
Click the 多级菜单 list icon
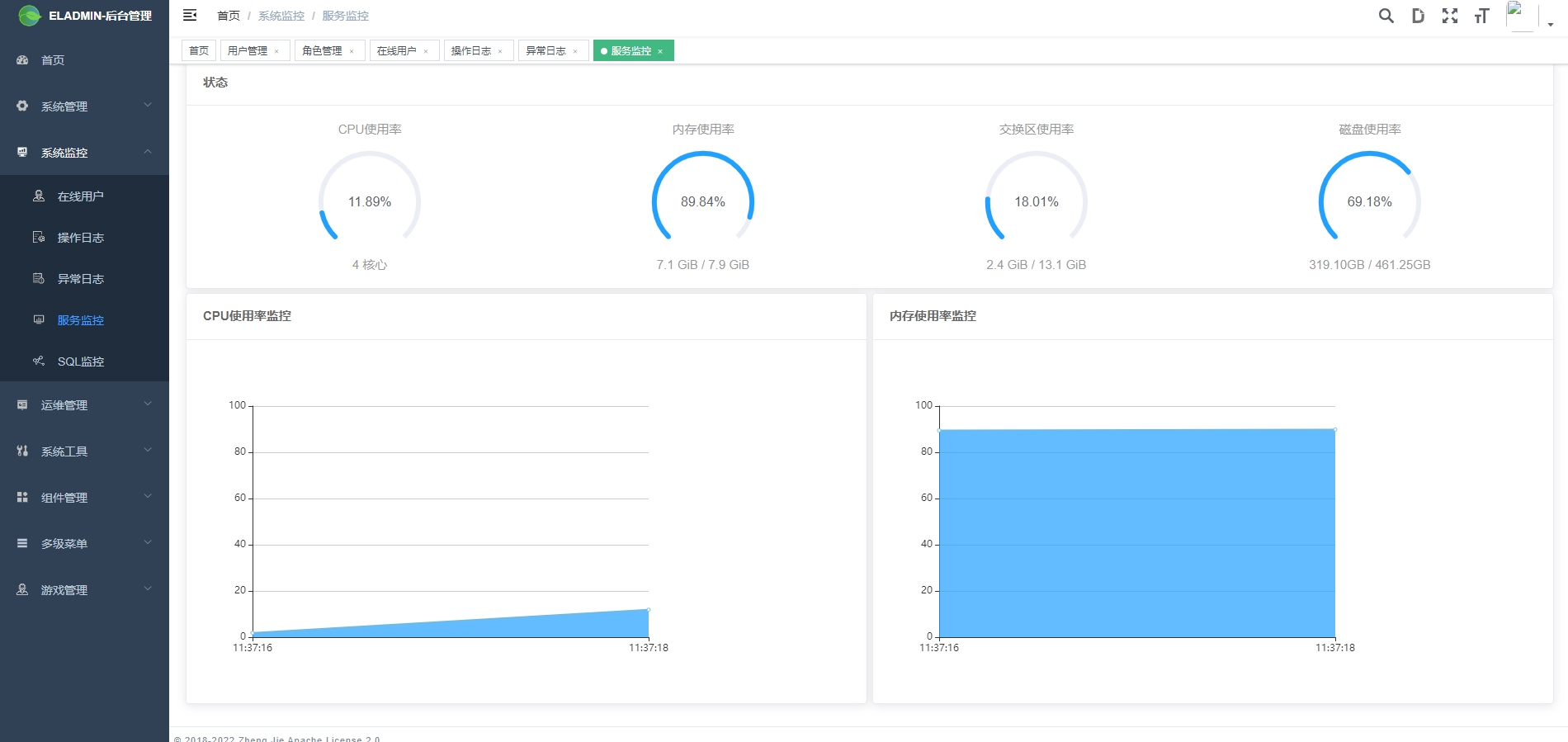point(22,544)
